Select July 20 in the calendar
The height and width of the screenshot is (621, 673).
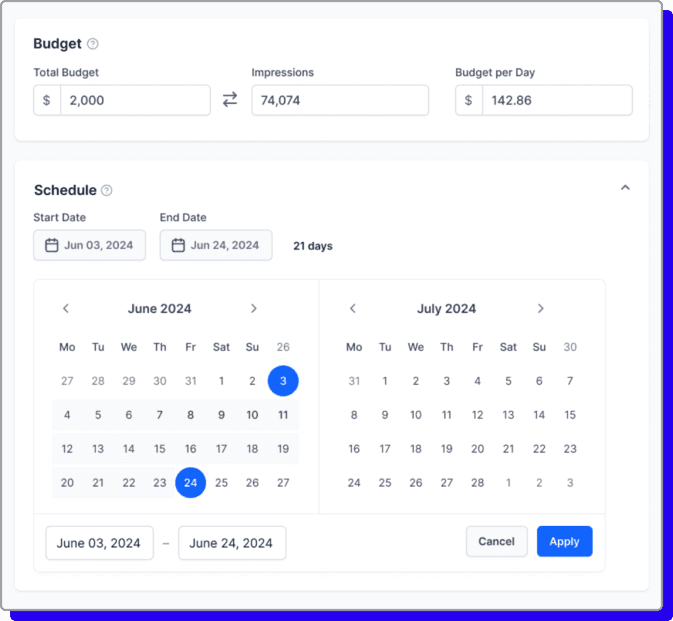pyautogui.click(x=477, y=449)
